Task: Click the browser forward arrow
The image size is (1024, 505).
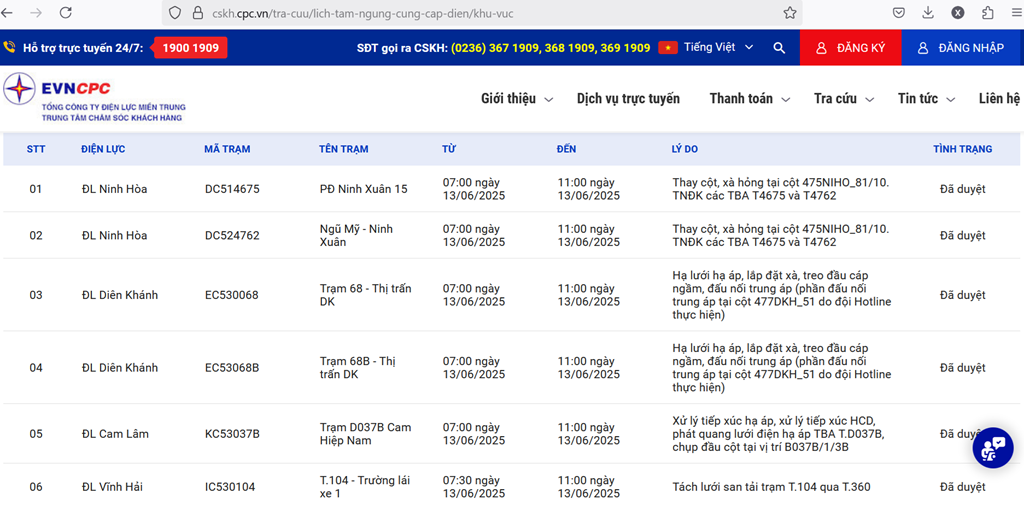Action: (x=37, y=12)
